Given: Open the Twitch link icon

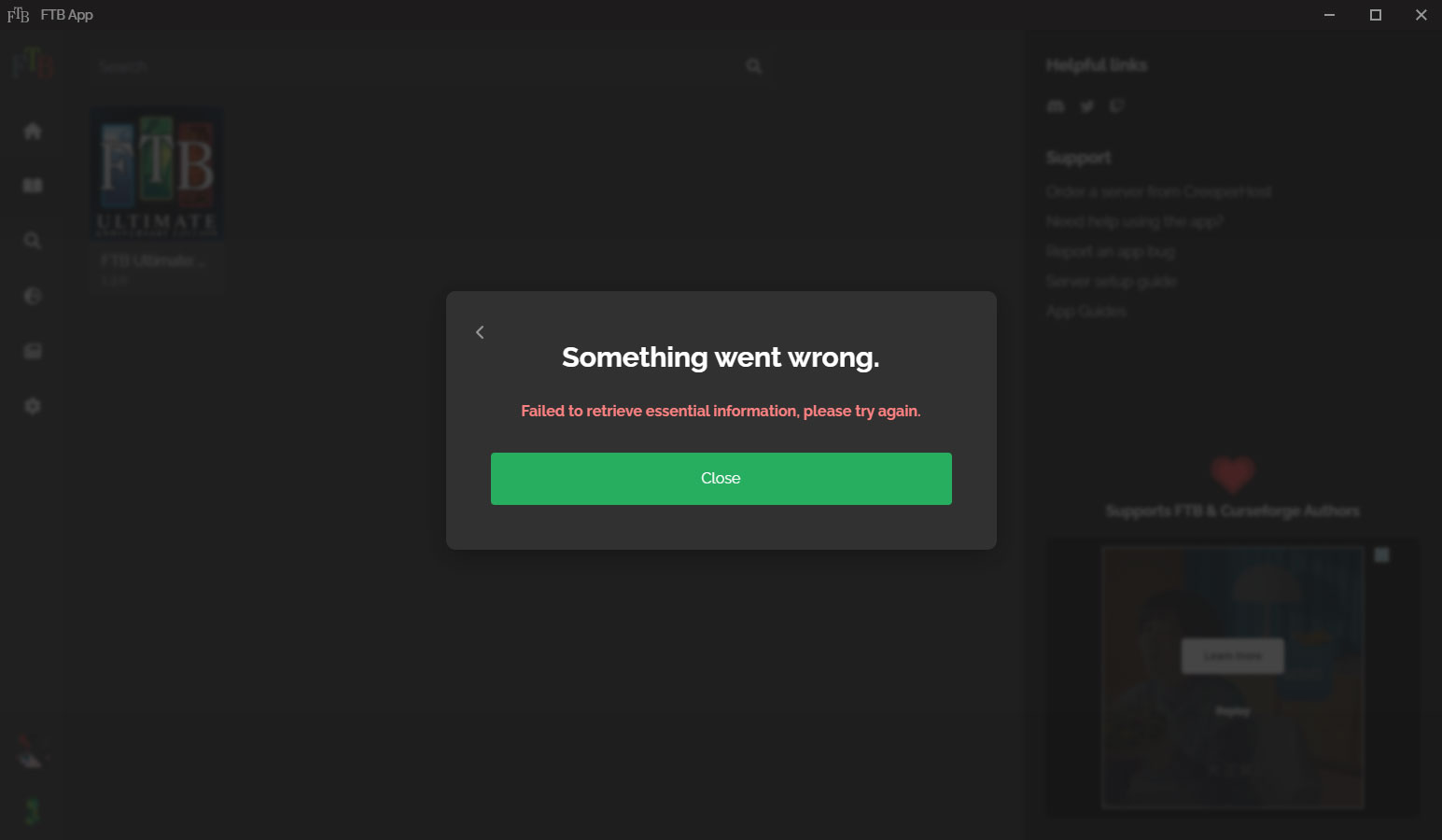Looking at the screenshot, I should (1117, 106).
